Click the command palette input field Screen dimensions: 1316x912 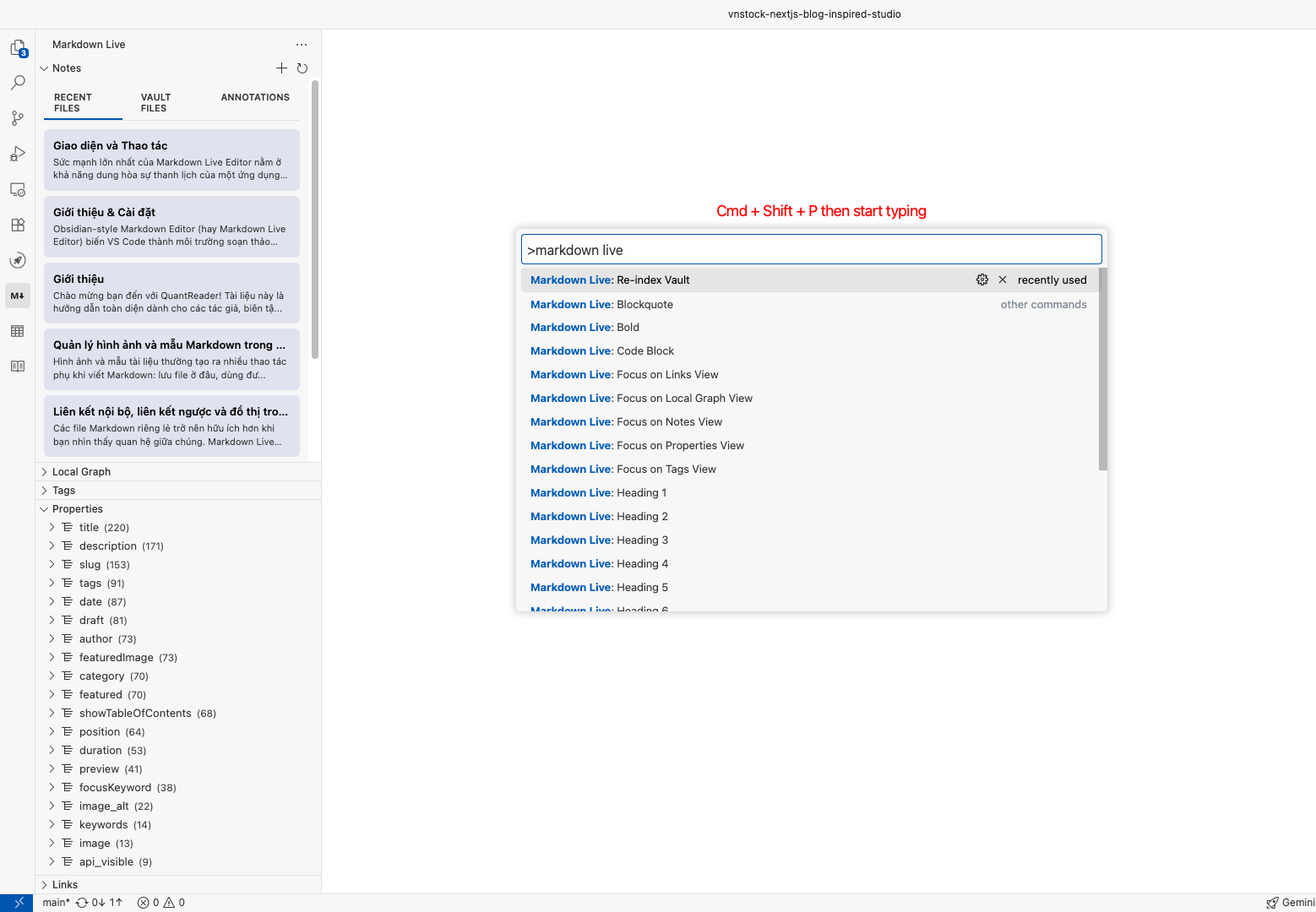(x=812, y=250)
